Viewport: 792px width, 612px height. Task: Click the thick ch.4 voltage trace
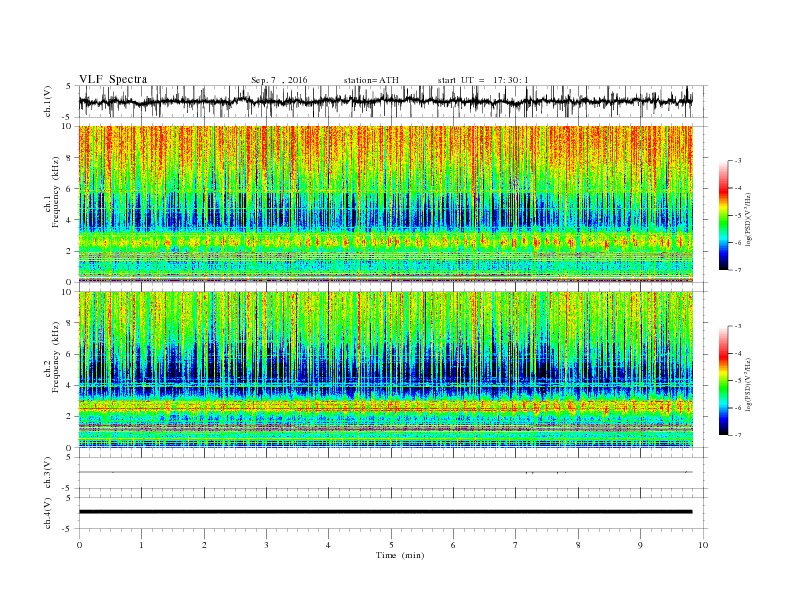click(x=386, y=512)
